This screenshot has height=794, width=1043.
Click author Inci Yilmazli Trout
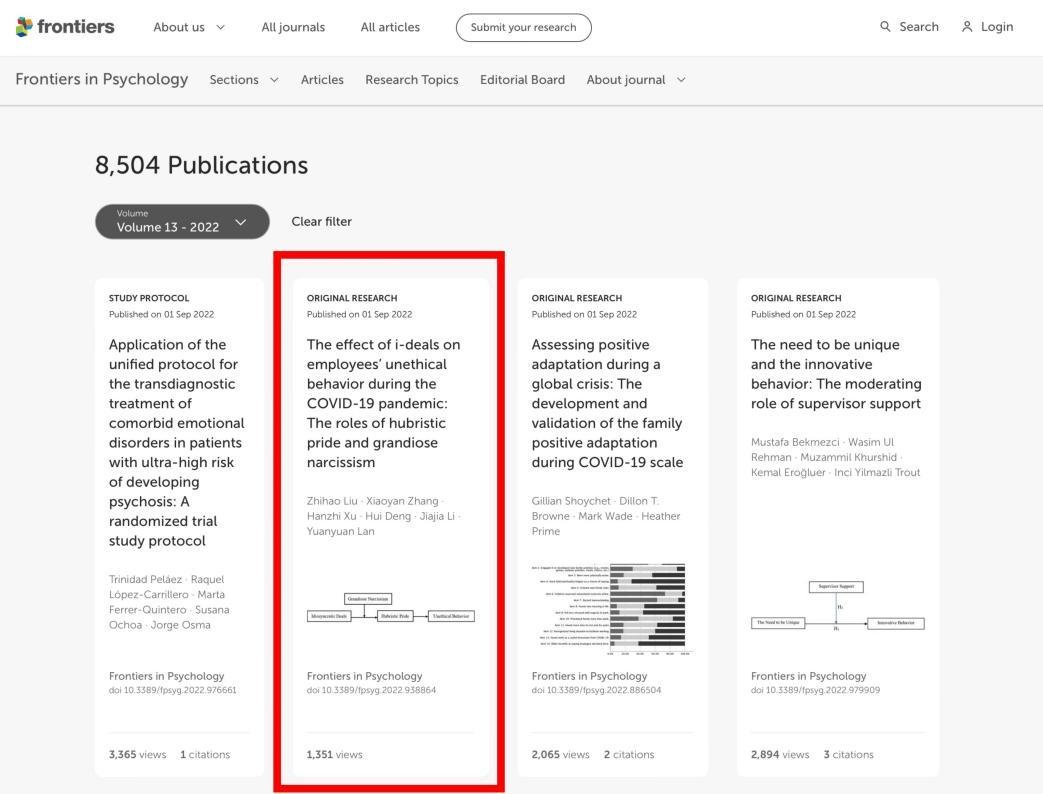click(877, 472)
